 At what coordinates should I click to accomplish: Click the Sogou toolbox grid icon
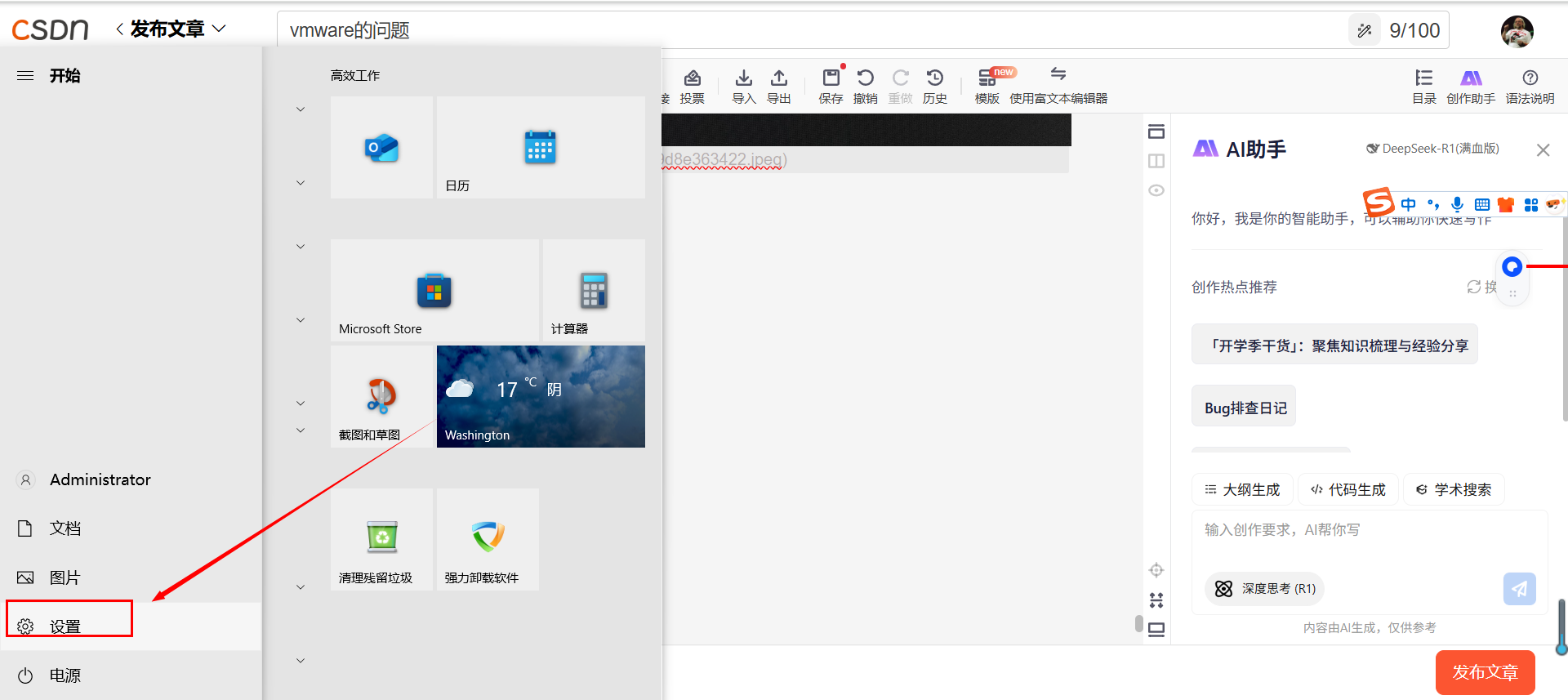pos(1530,204)
